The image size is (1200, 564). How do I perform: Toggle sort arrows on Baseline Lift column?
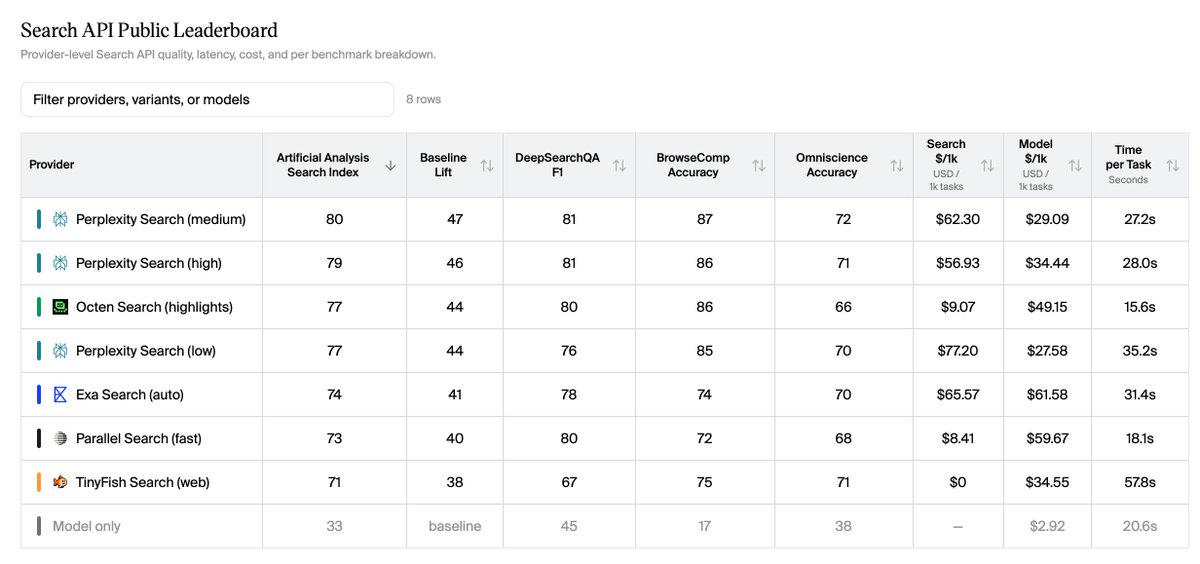tap(487, 165)
